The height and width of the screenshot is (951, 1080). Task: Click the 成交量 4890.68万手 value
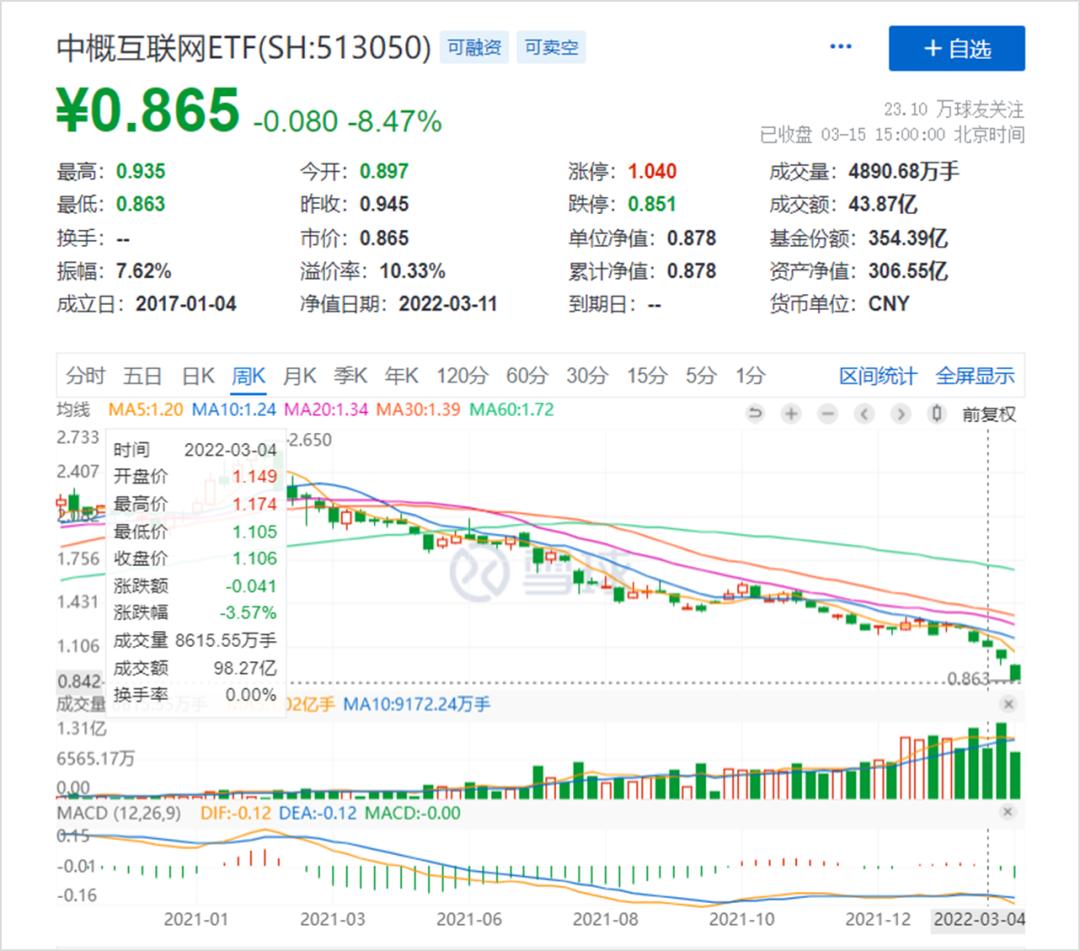click(x=904, y=171)
